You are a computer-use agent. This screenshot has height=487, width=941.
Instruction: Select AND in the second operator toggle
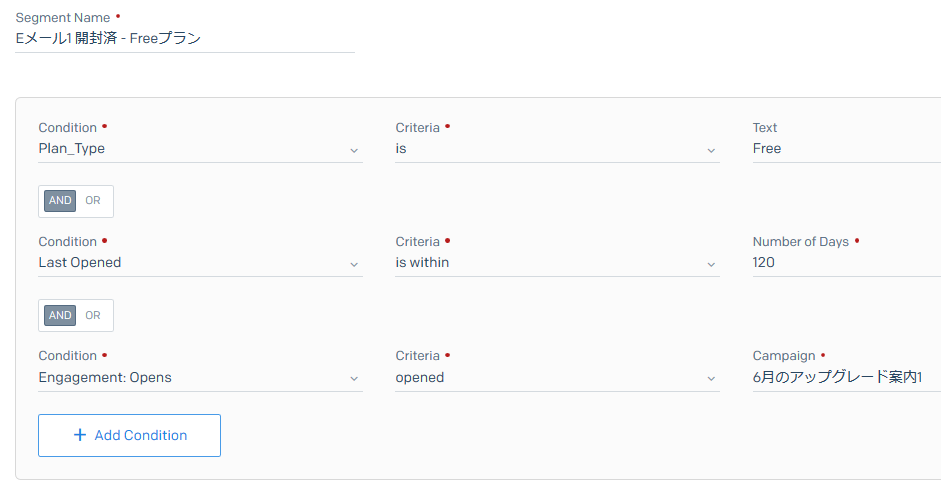[x=60, y=315]
